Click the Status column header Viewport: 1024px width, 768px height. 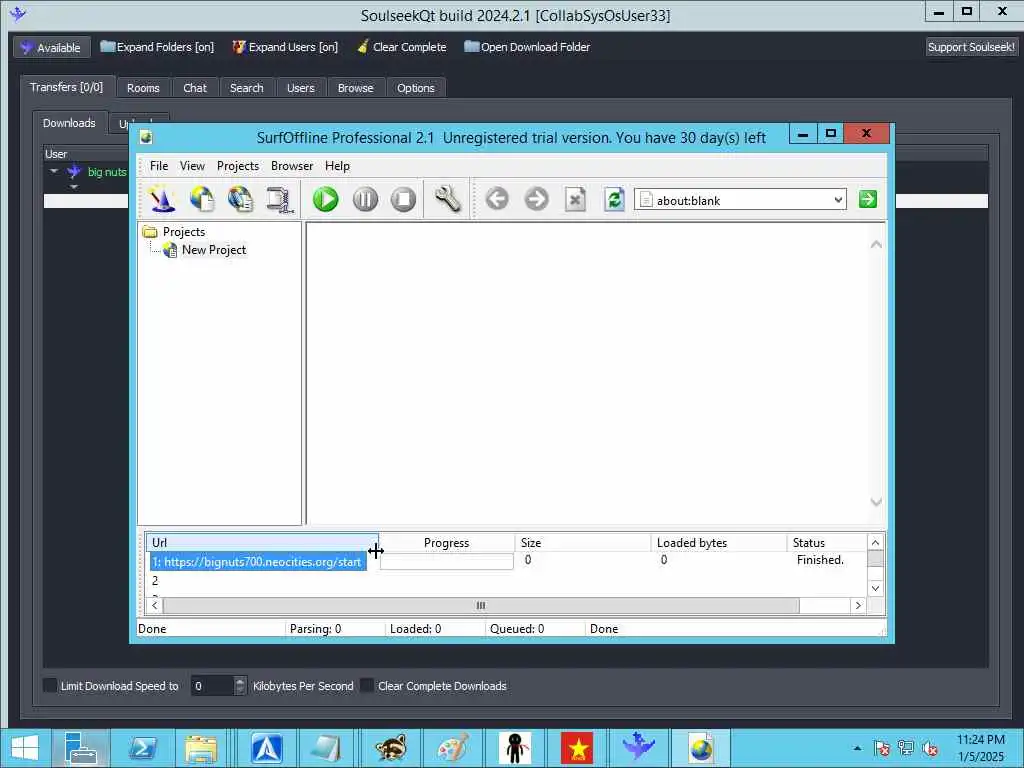click(827, 542)
